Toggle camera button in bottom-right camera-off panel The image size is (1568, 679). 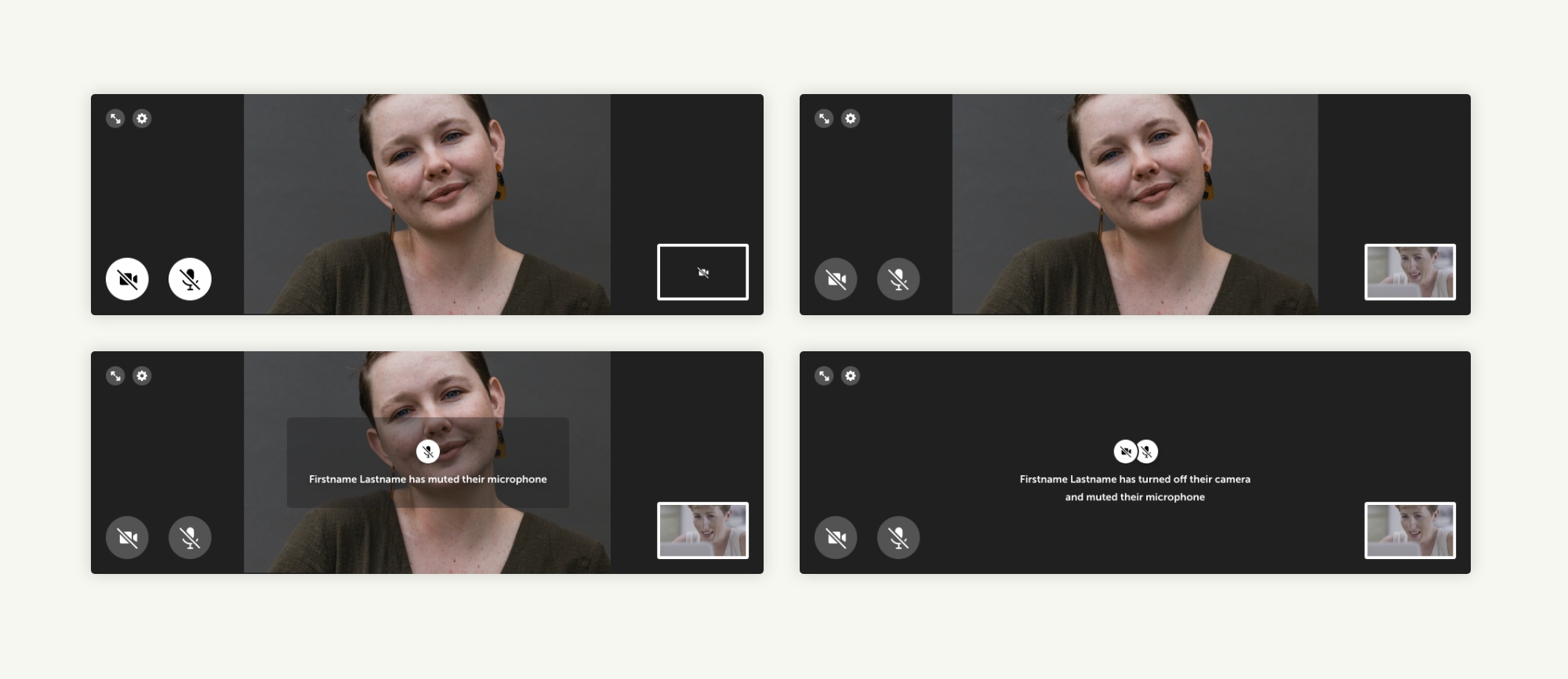pyautogui.click(x=836, y=537)
